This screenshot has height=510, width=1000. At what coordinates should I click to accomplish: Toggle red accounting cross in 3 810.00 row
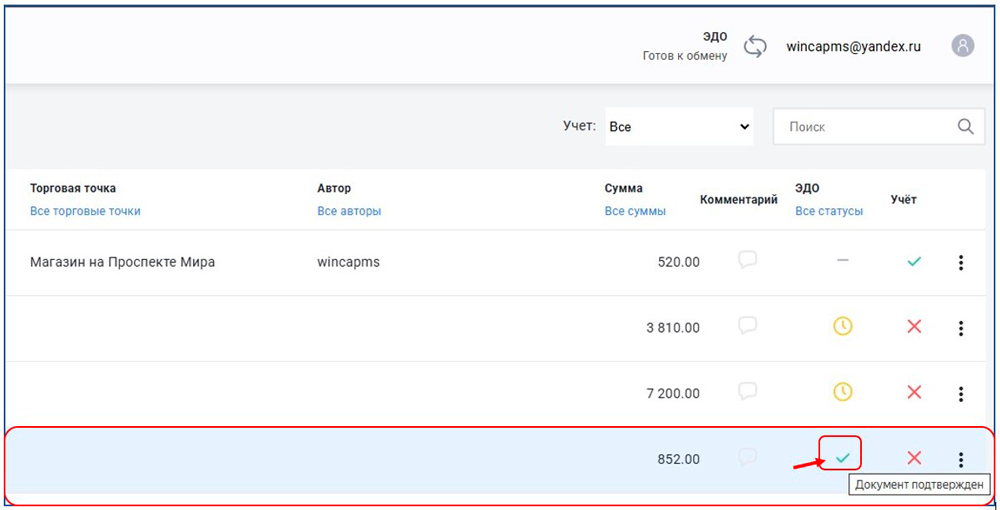[x=913, y=326]
